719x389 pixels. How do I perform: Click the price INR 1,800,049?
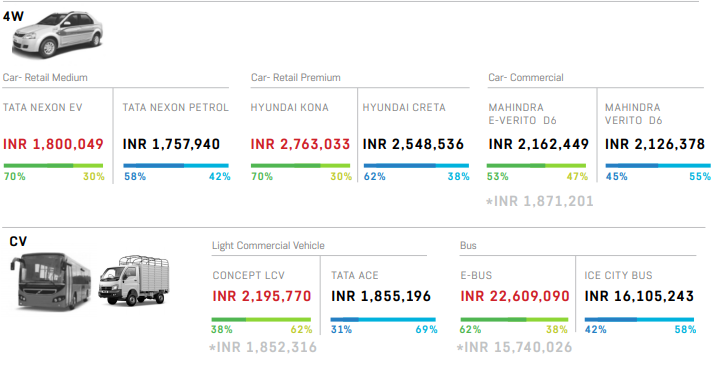click(53, 144)
